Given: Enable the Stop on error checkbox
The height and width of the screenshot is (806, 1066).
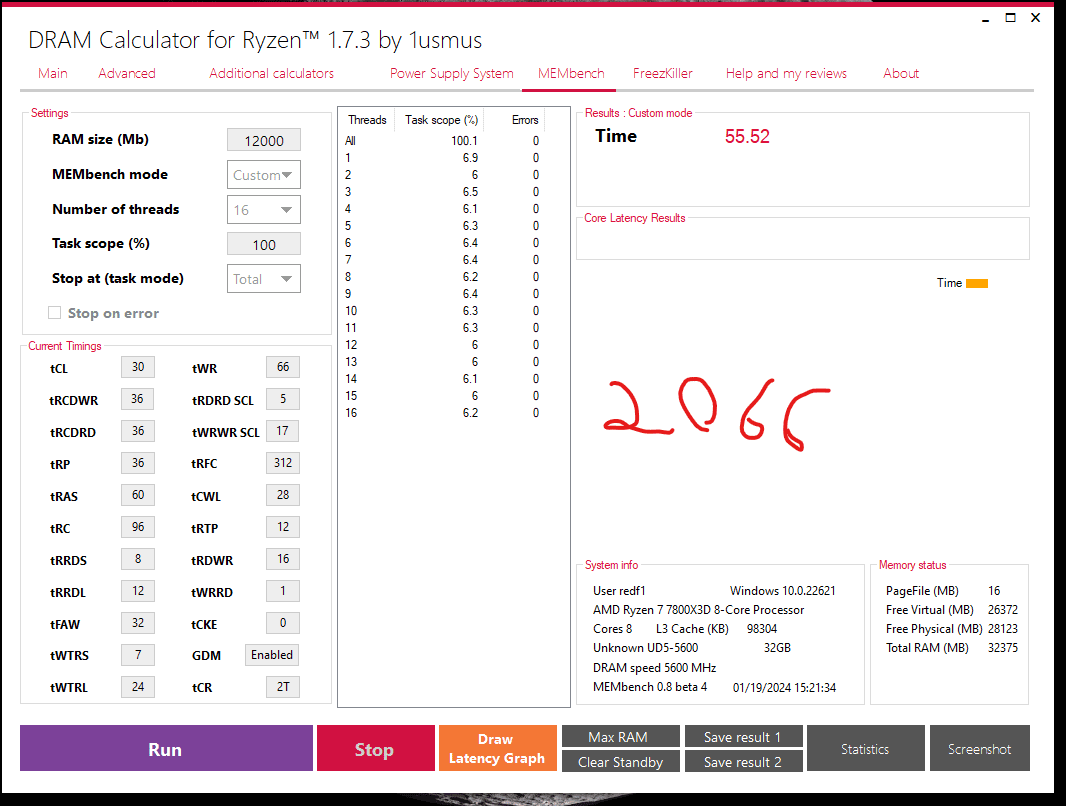Looking at the screenshot, I should pos(54,313).
